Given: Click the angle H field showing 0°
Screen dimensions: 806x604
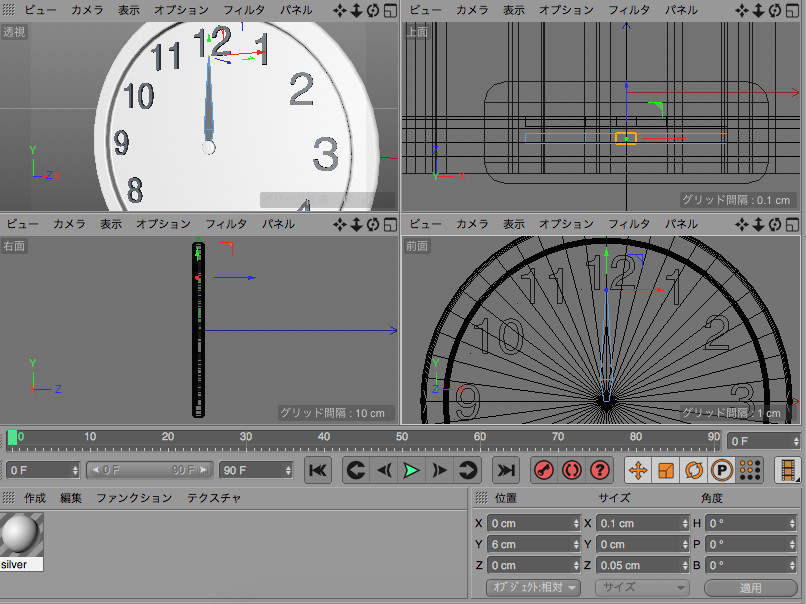Looking at the screenshot, I should click(x=753, y=523).
